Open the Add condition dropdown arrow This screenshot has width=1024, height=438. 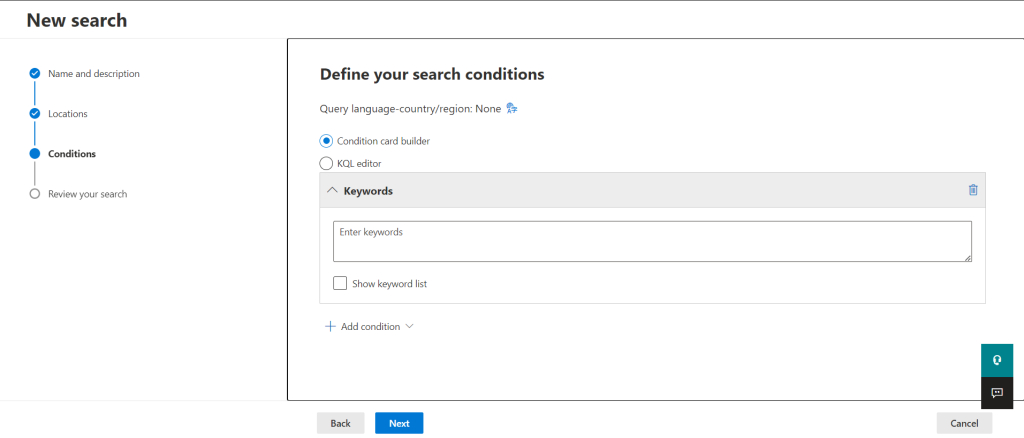coord(409,326)
